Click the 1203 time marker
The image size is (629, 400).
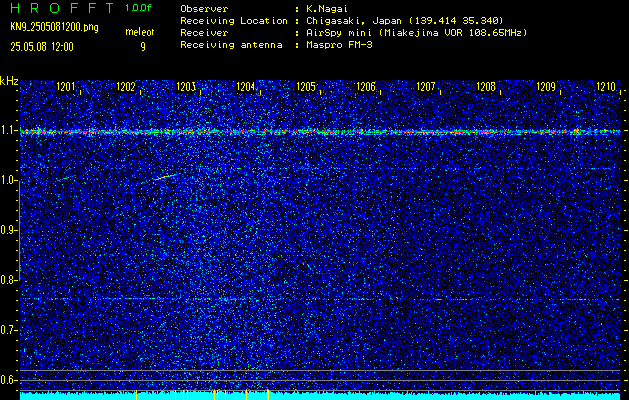[x=186, y=87]
